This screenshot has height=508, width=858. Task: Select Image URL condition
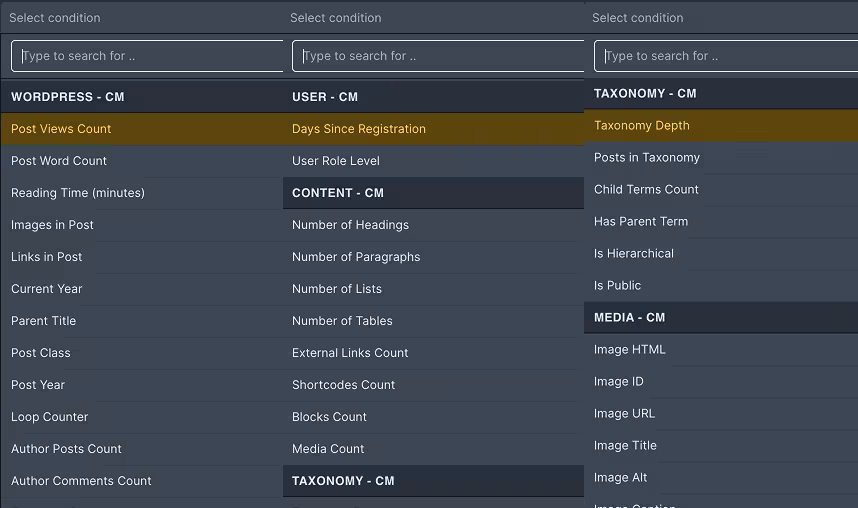(721, 414)
